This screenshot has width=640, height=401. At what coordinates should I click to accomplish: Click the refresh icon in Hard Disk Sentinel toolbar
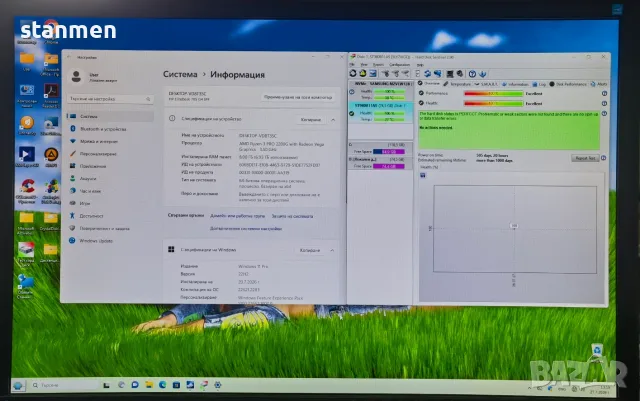[353, 74]
